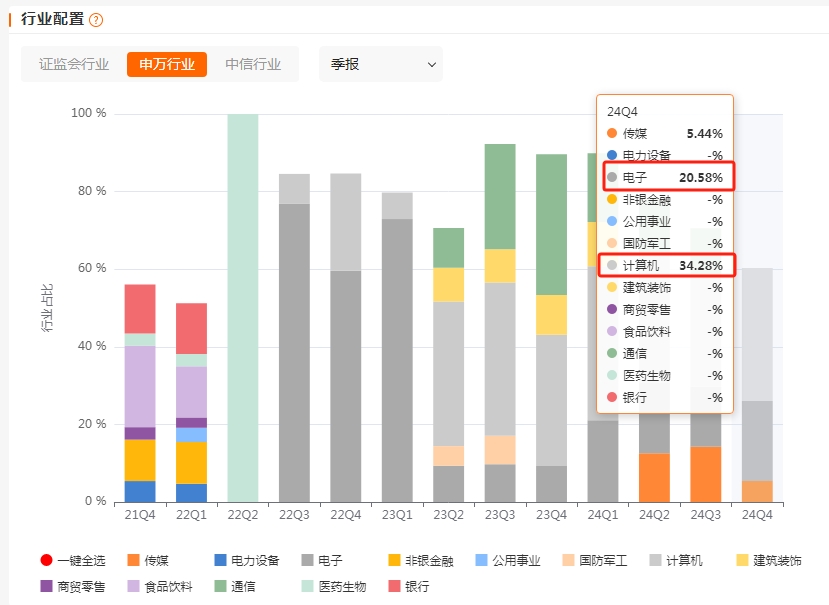Select the 申万行业 tab
Viewport: 829px width, 605px height.
pyautogui.click(x=167, y=64)
